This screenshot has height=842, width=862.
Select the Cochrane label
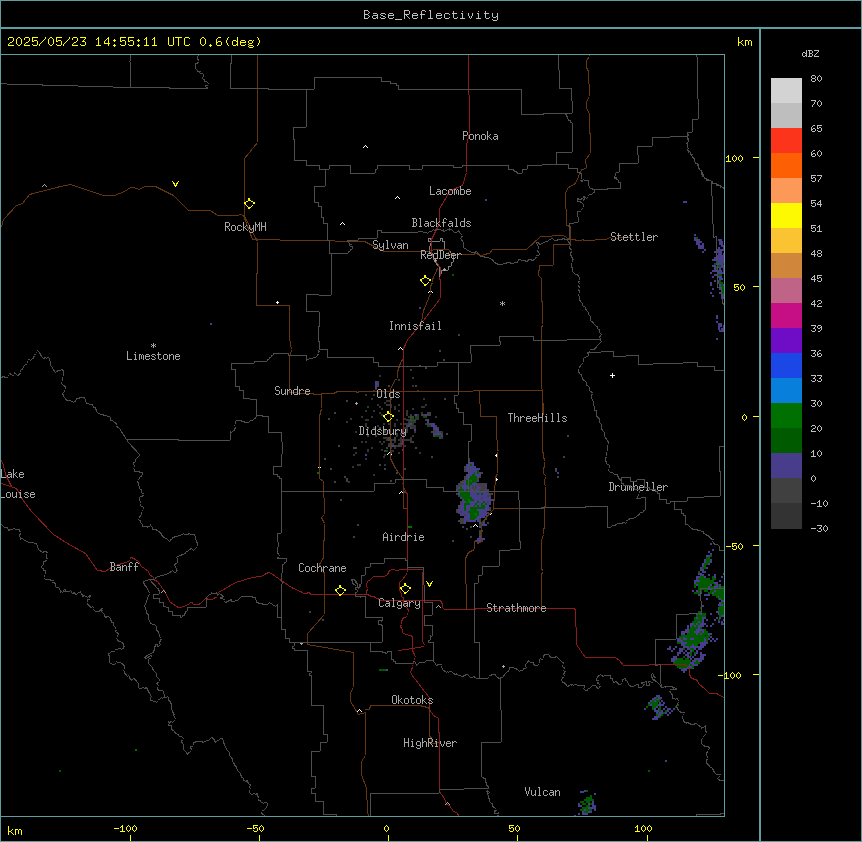point(322,568)
